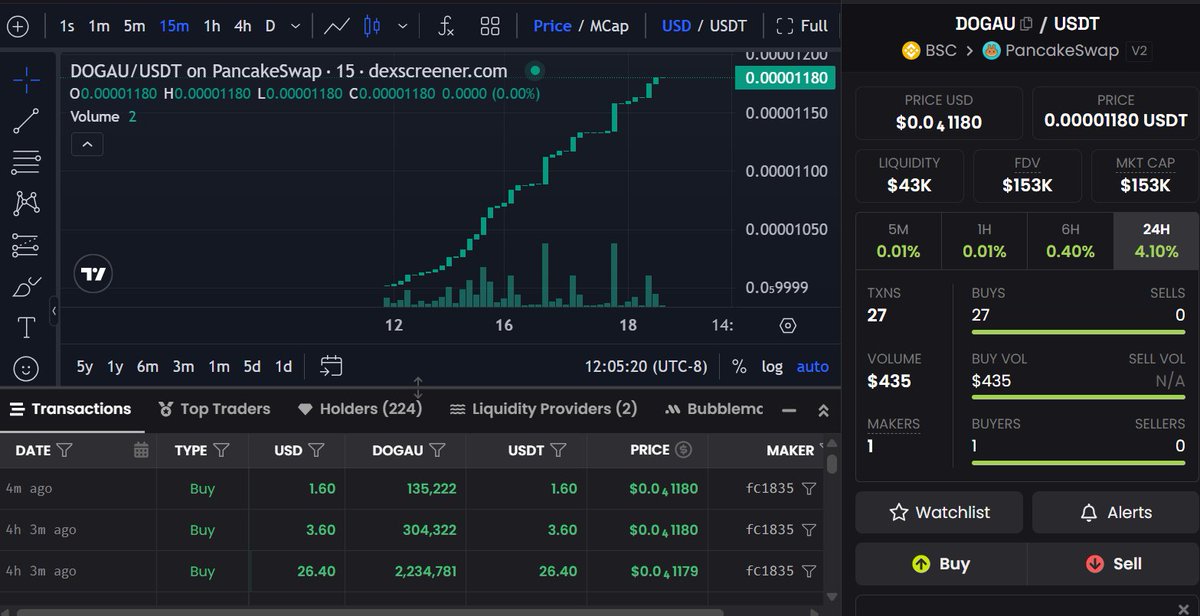This screenshot has width=1200, height=616.
Task: Select the 24H stats tab
Action: coord(1156,240)
